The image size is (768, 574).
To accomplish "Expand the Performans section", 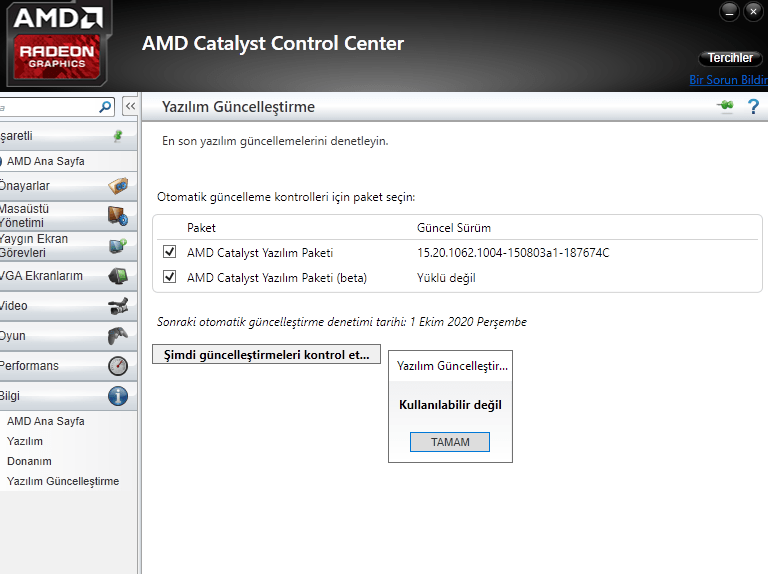I will coord(69,366).
